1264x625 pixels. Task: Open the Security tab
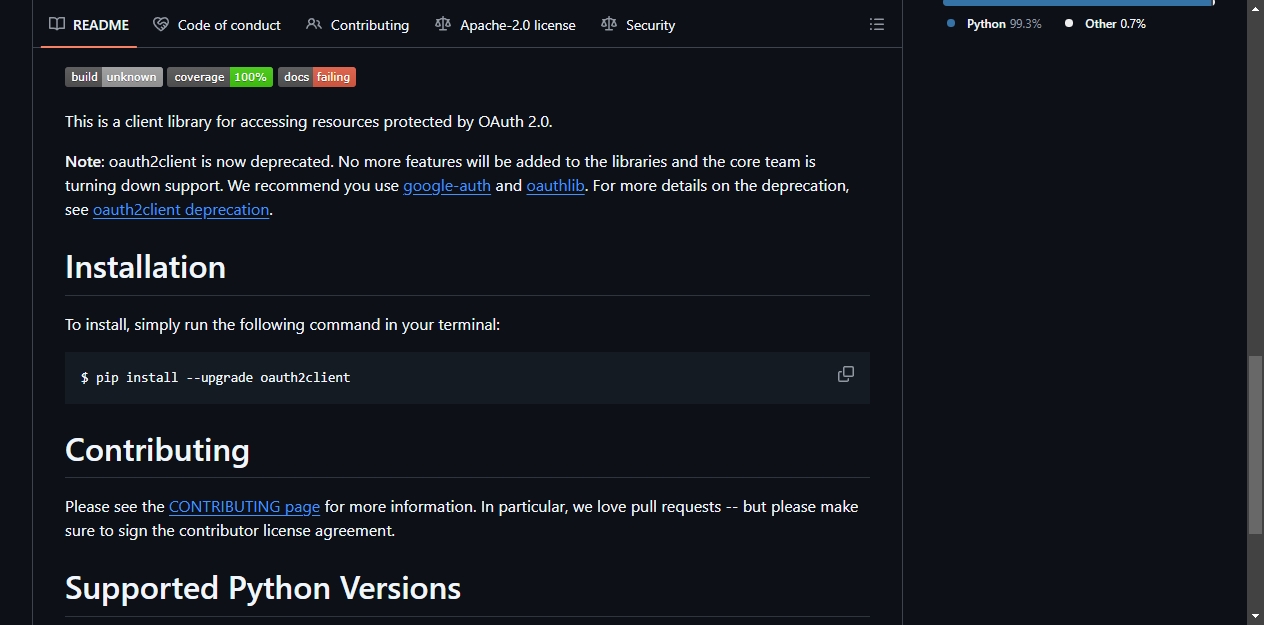pos(638,24)
